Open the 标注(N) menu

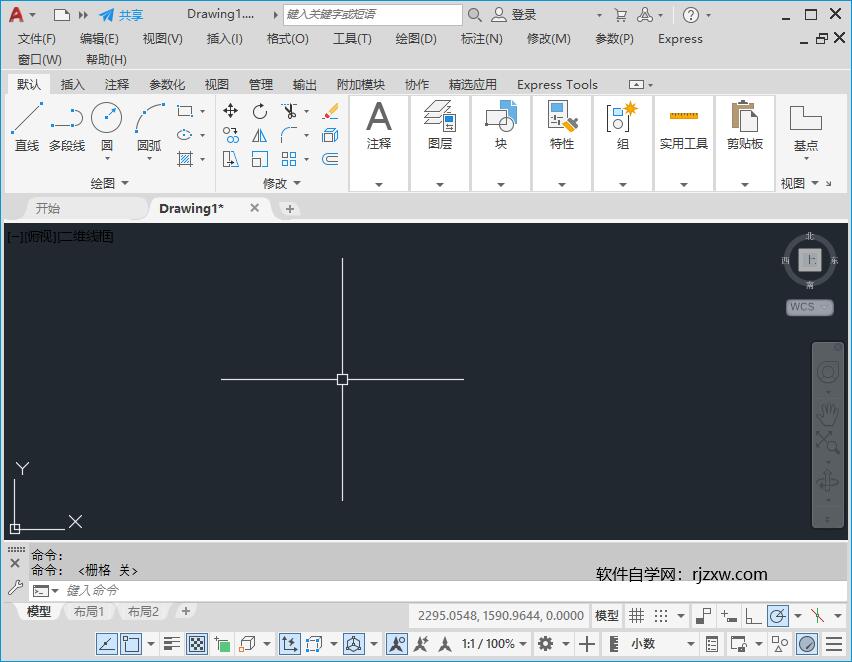point(481,39)
